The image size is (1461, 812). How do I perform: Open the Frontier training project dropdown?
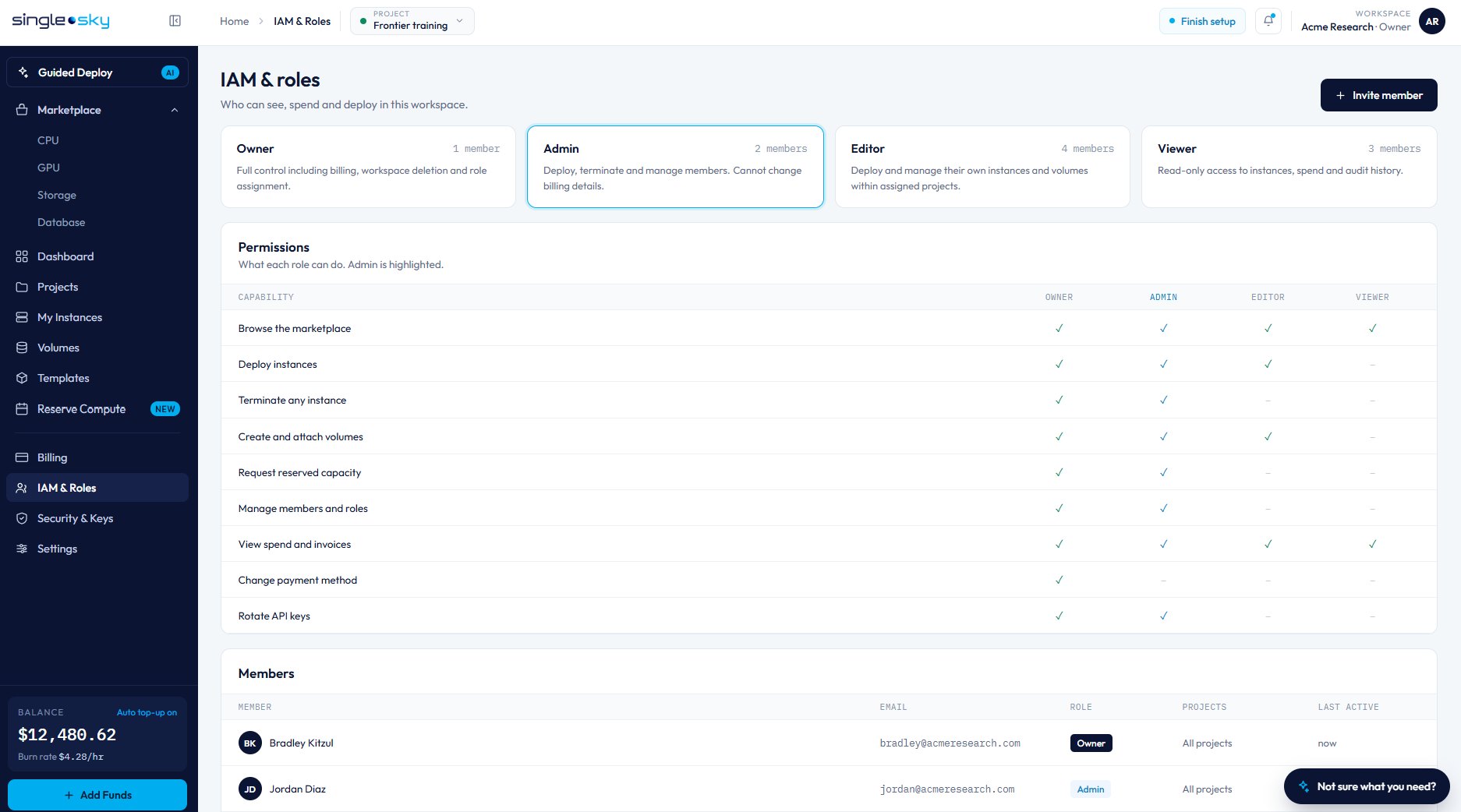coord(412,21)
